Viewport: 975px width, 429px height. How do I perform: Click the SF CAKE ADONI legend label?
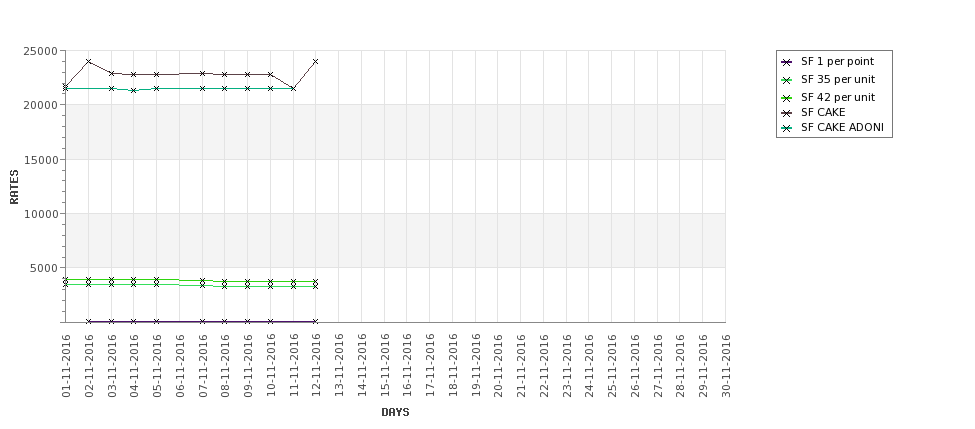coord(842,128)
